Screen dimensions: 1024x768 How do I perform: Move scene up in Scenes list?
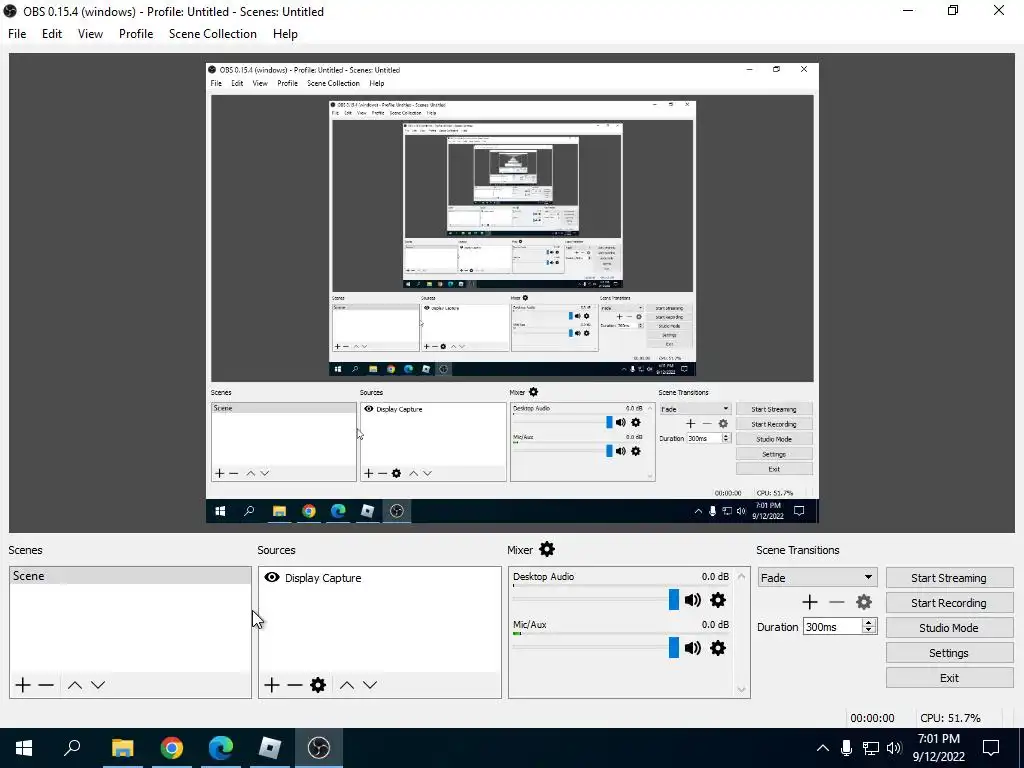click(75, 685)
